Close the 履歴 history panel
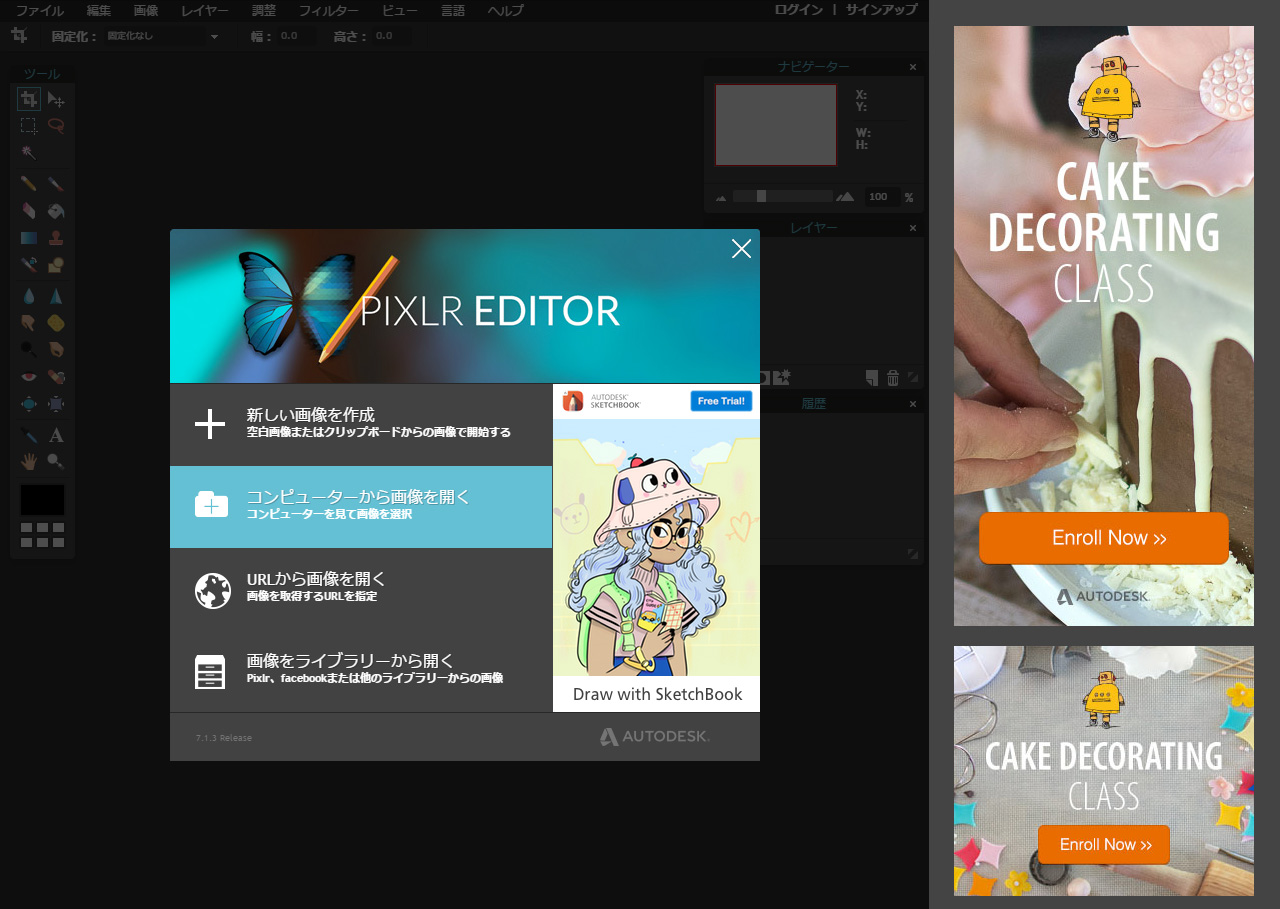Screen dimensions: 1280x909 pos(912,404)
